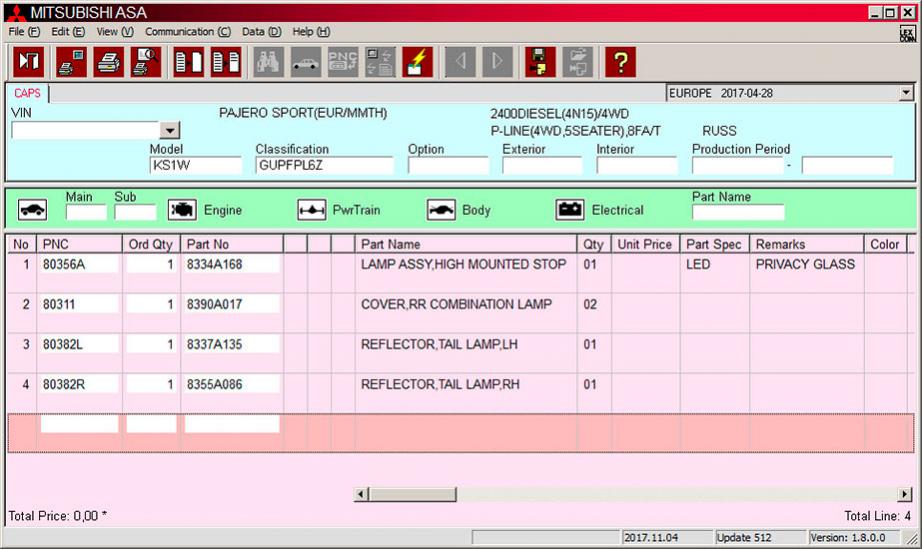Click the next right arrow toolbar icon
The image size is (922, 549).
pyautogui.click(x=497, y=62)
